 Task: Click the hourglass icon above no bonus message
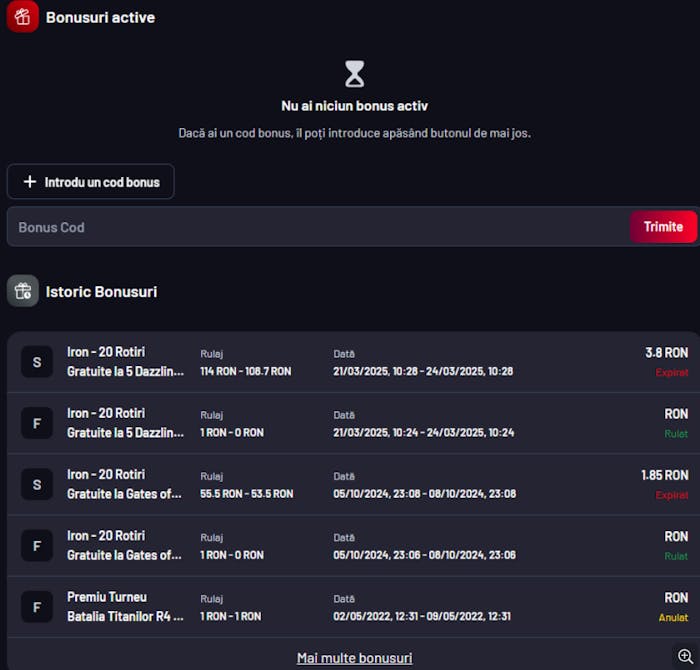354,74
